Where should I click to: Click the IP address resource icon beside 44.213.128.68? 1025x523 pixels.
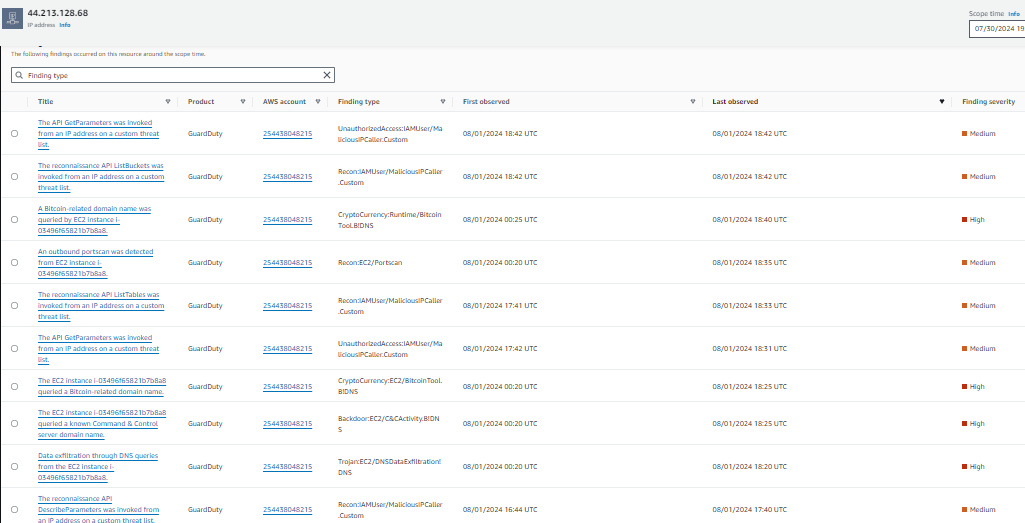tap(12, 18)
